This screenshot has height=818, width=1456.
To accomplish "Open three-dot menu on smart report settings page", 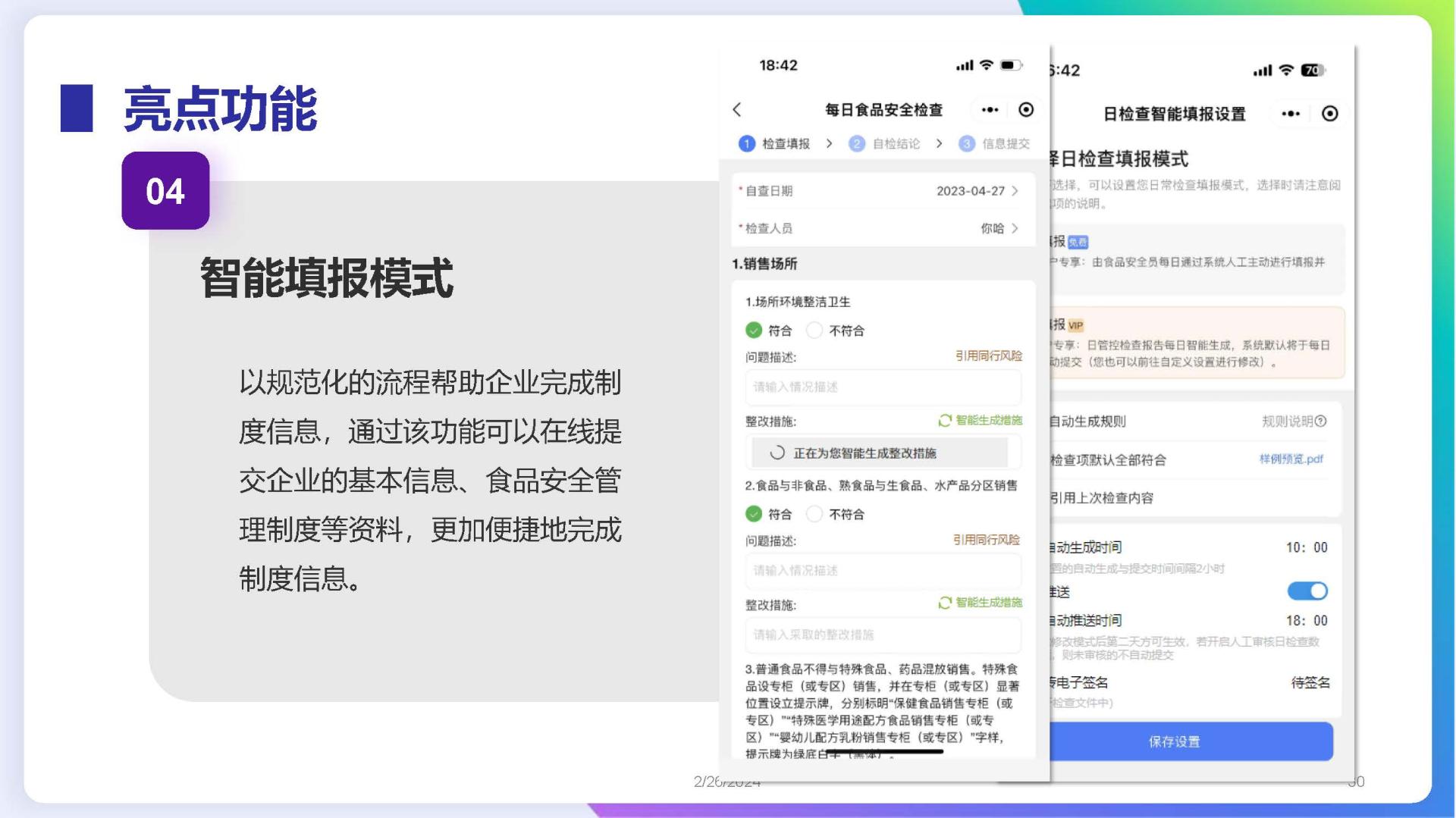I will click(x=1291, y=114).
